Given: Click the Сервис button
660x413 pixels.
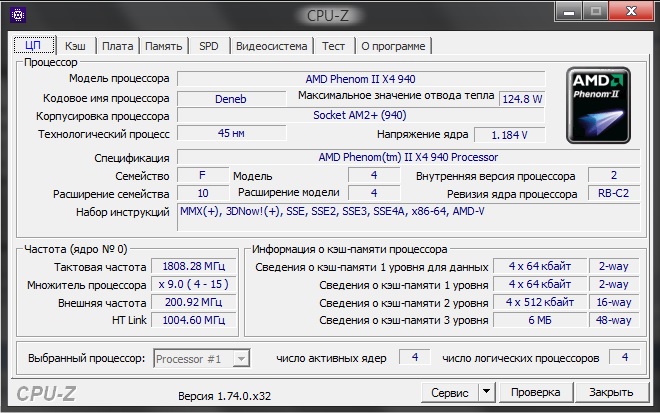Looking at the screenshot, I should (450, 392).
